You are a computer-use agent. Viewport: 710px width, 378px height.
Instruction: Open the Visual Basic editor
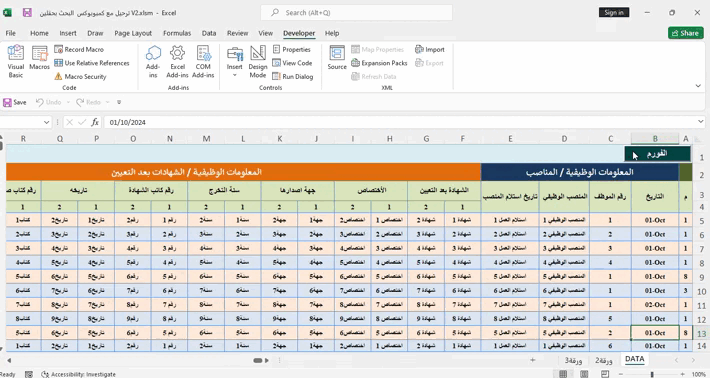[15, 61]
